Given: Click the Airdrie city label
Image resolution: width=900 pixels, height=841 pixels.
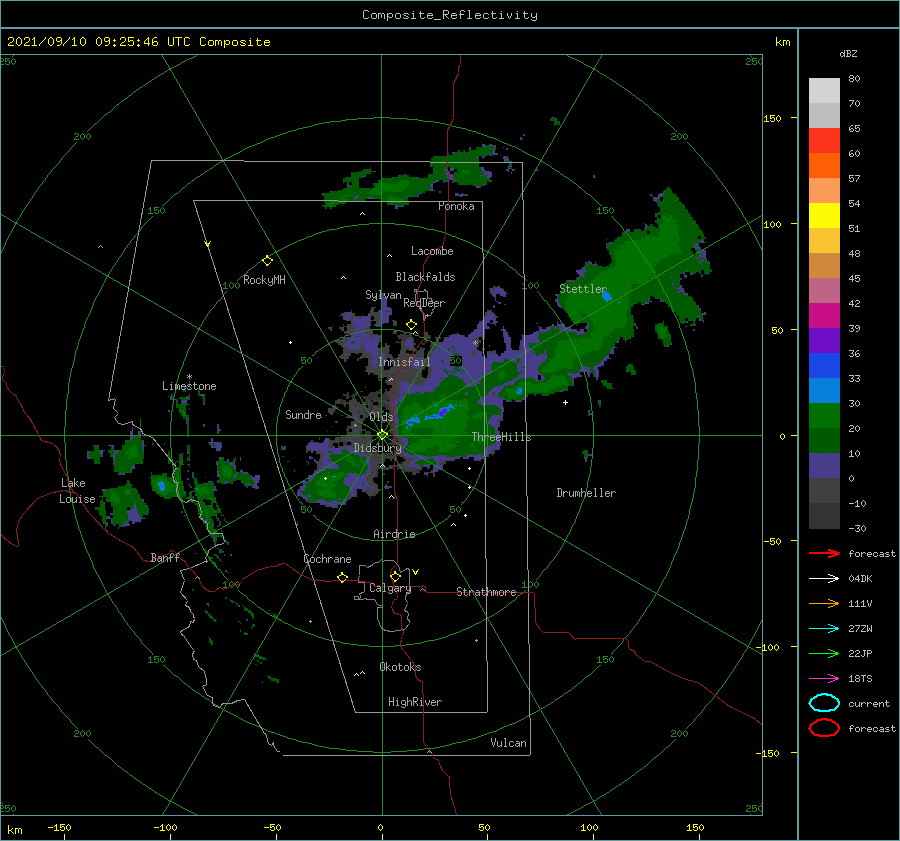Looking at the screenshot, I should (x=394, y=534).
